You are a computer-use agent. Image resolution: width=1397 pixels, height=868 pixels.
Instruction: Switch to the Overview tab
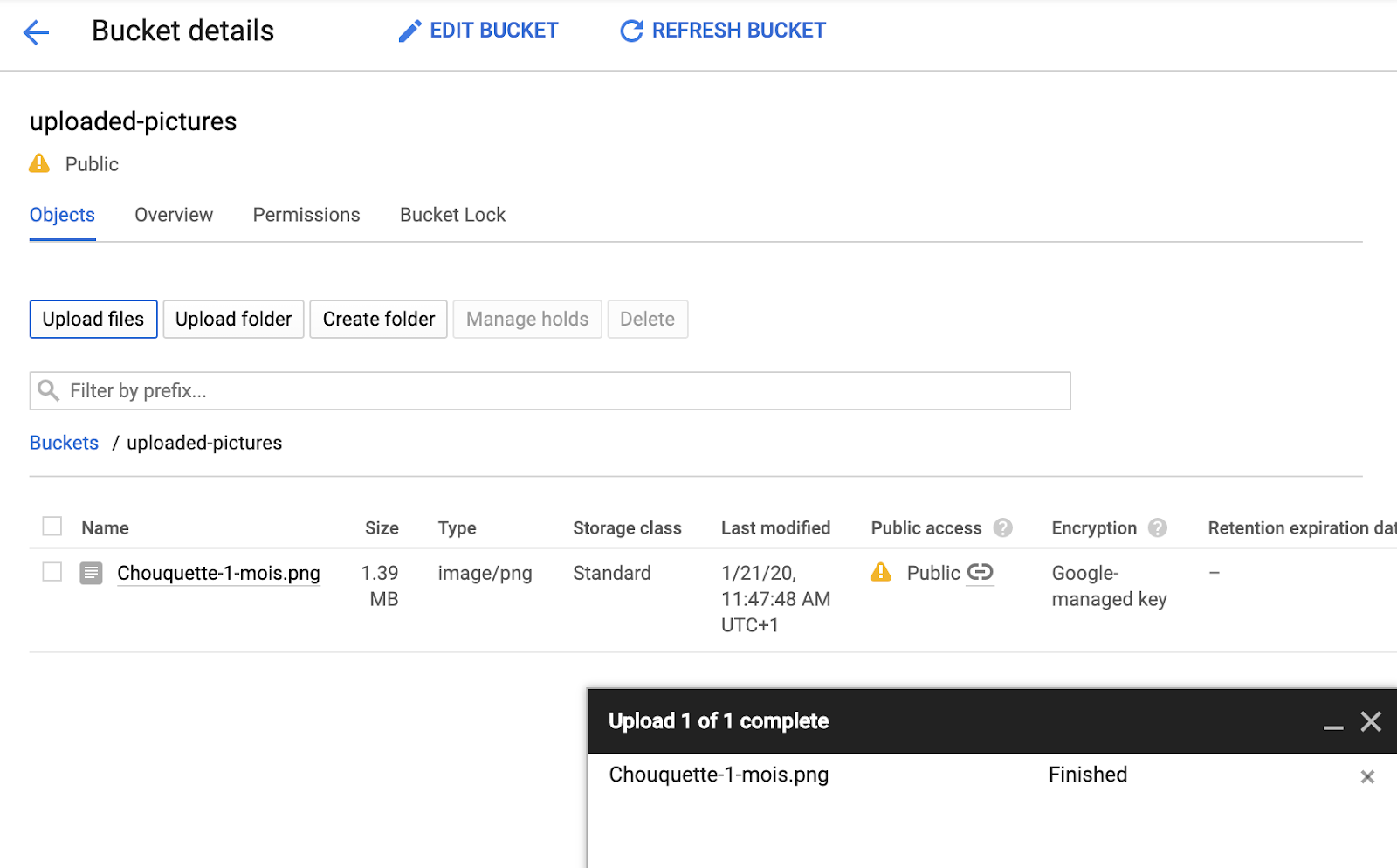(174, 215)
